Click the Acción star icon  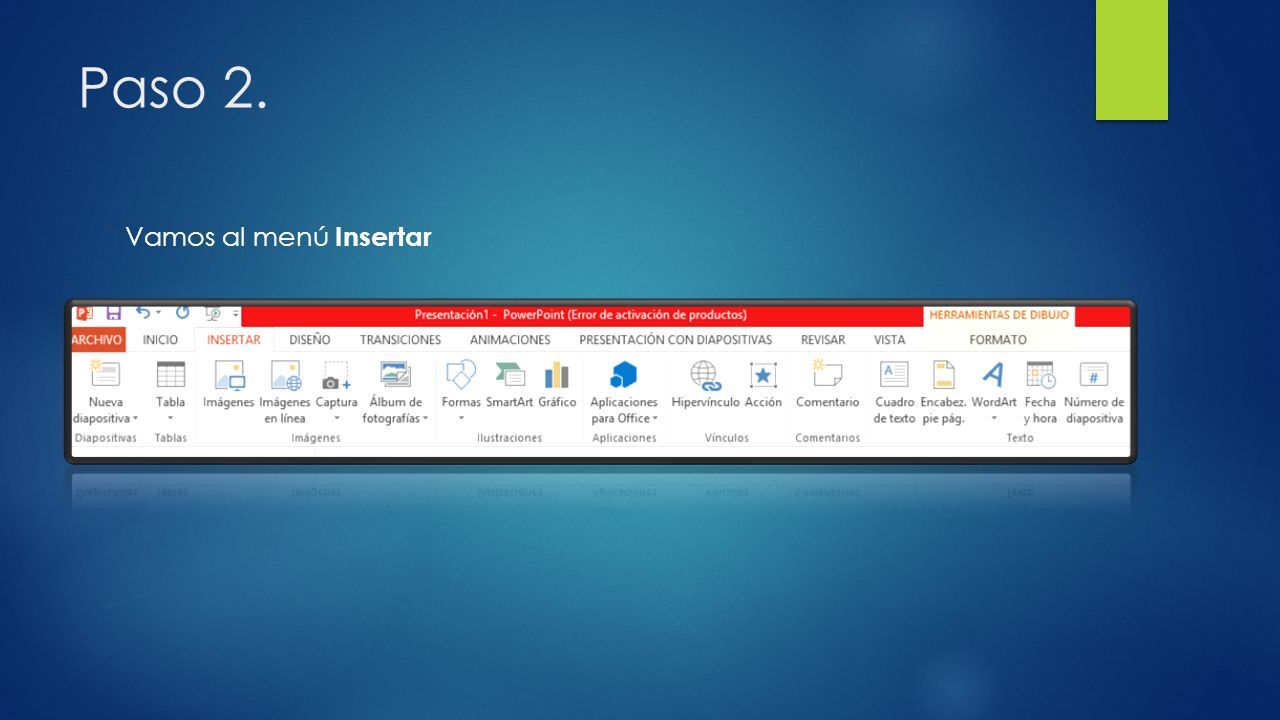pyautogui.click(x=763, y=375)
